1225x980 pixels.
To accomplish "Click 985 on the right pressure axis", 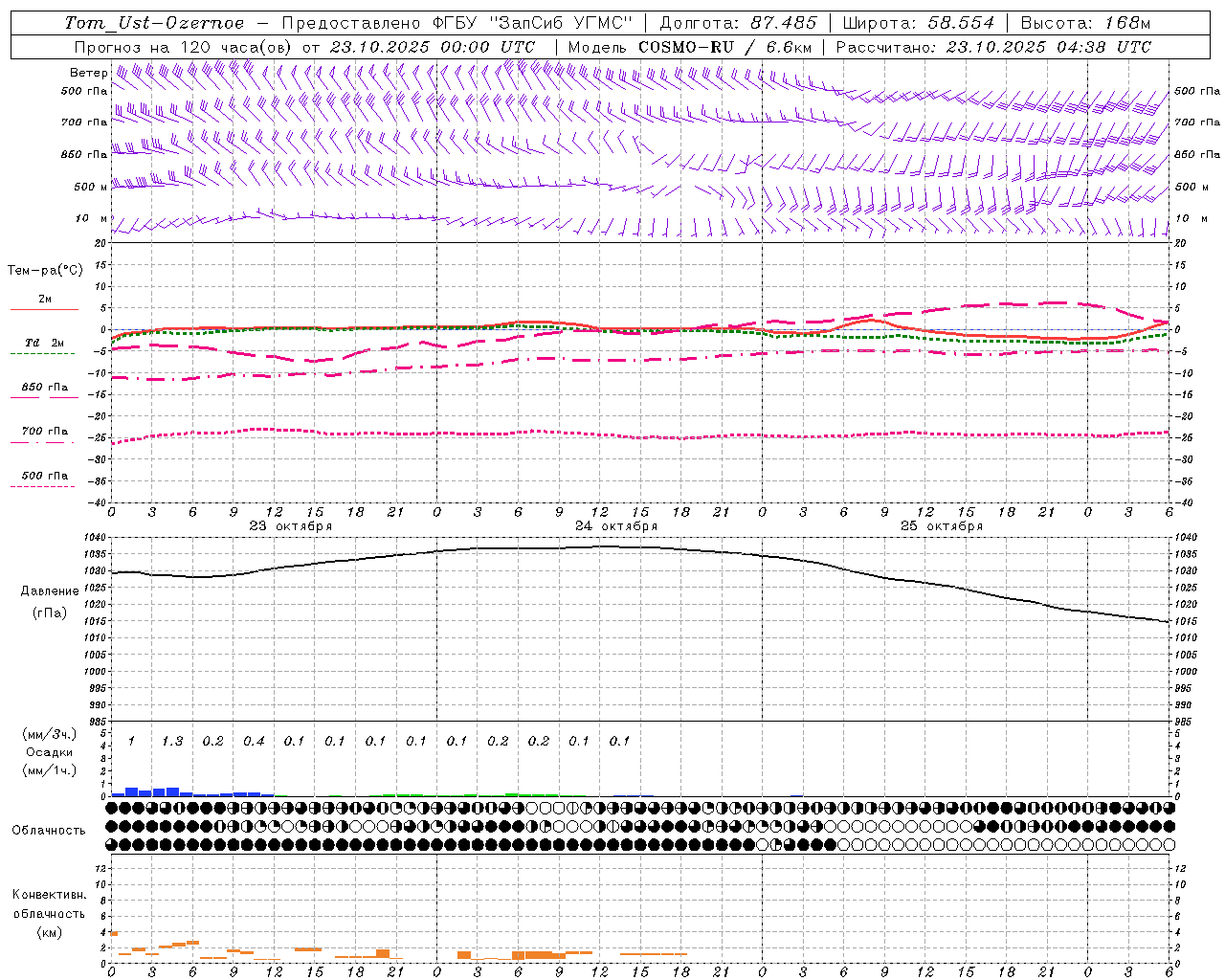I will coord(1184,722).
